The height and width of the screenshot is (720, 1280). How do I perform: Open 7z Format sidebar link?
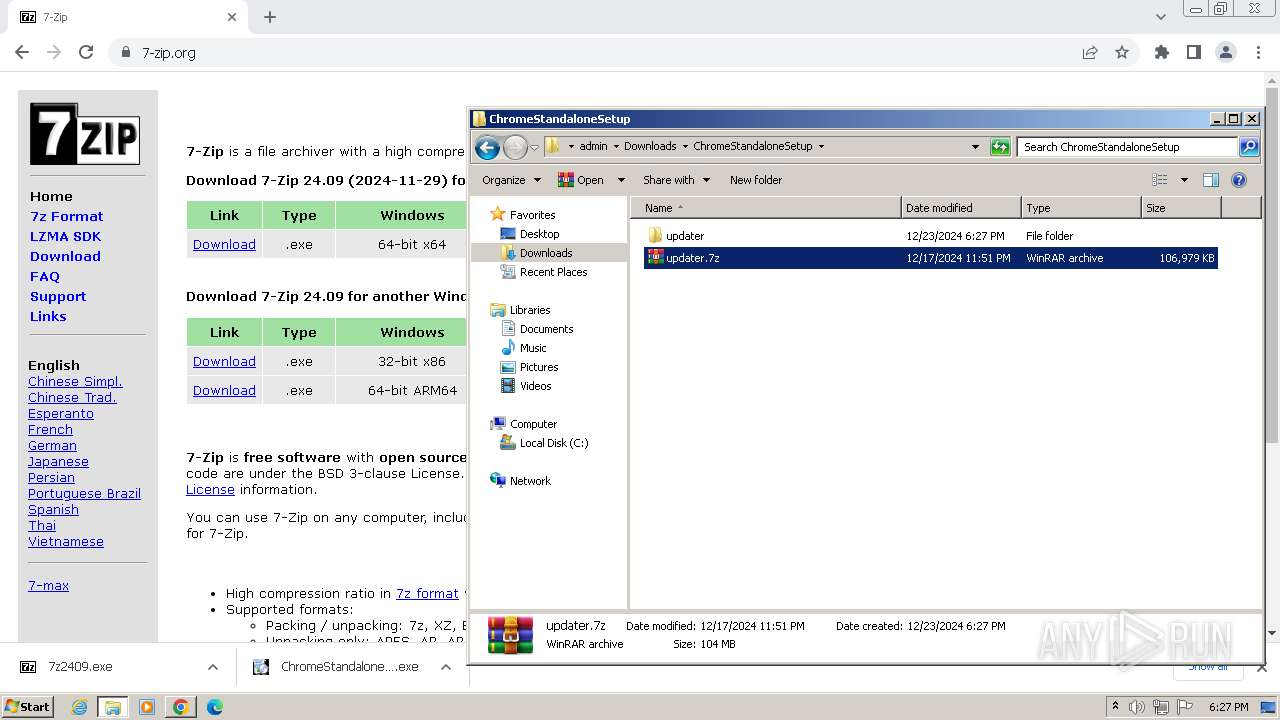point(66,216)
